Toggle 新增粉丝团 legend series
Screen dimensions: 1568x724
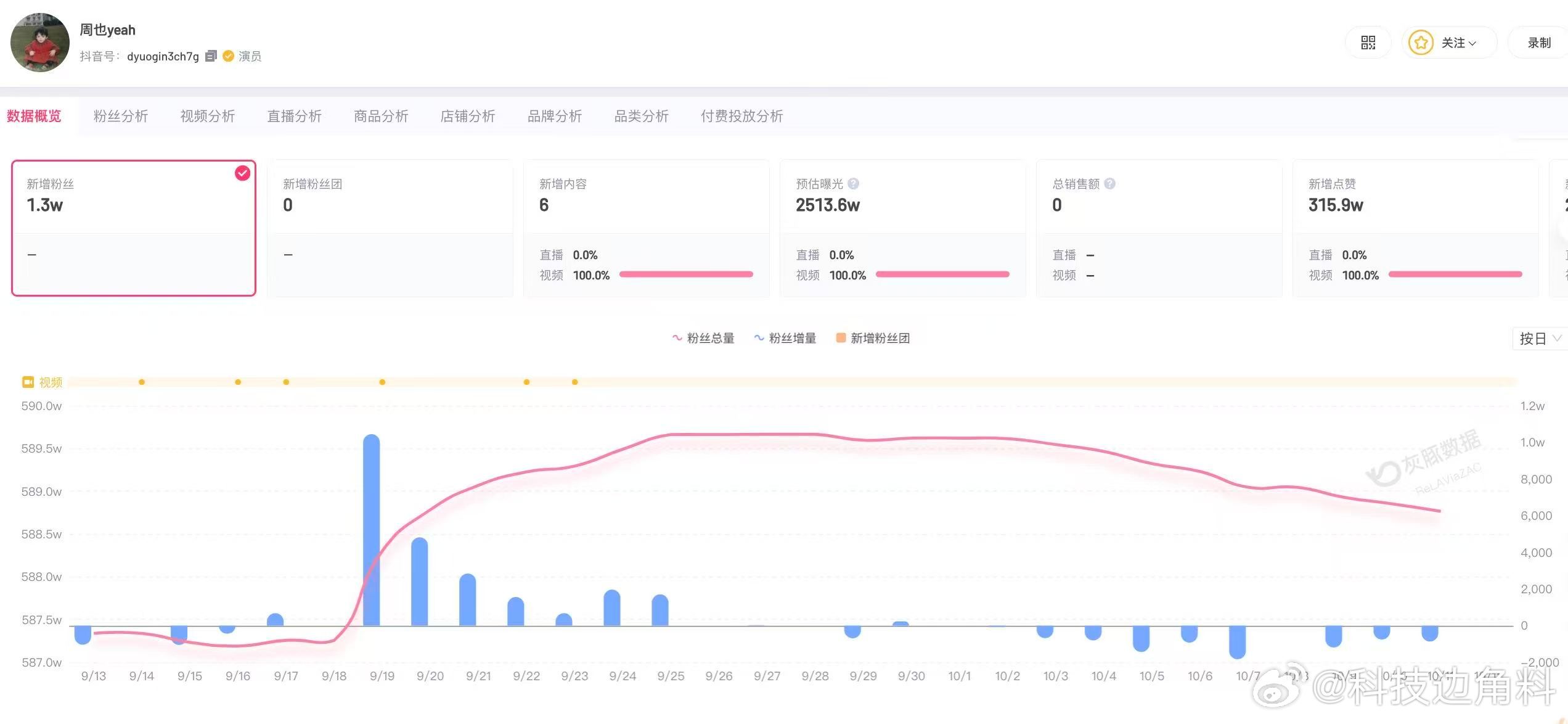point(873,338)
